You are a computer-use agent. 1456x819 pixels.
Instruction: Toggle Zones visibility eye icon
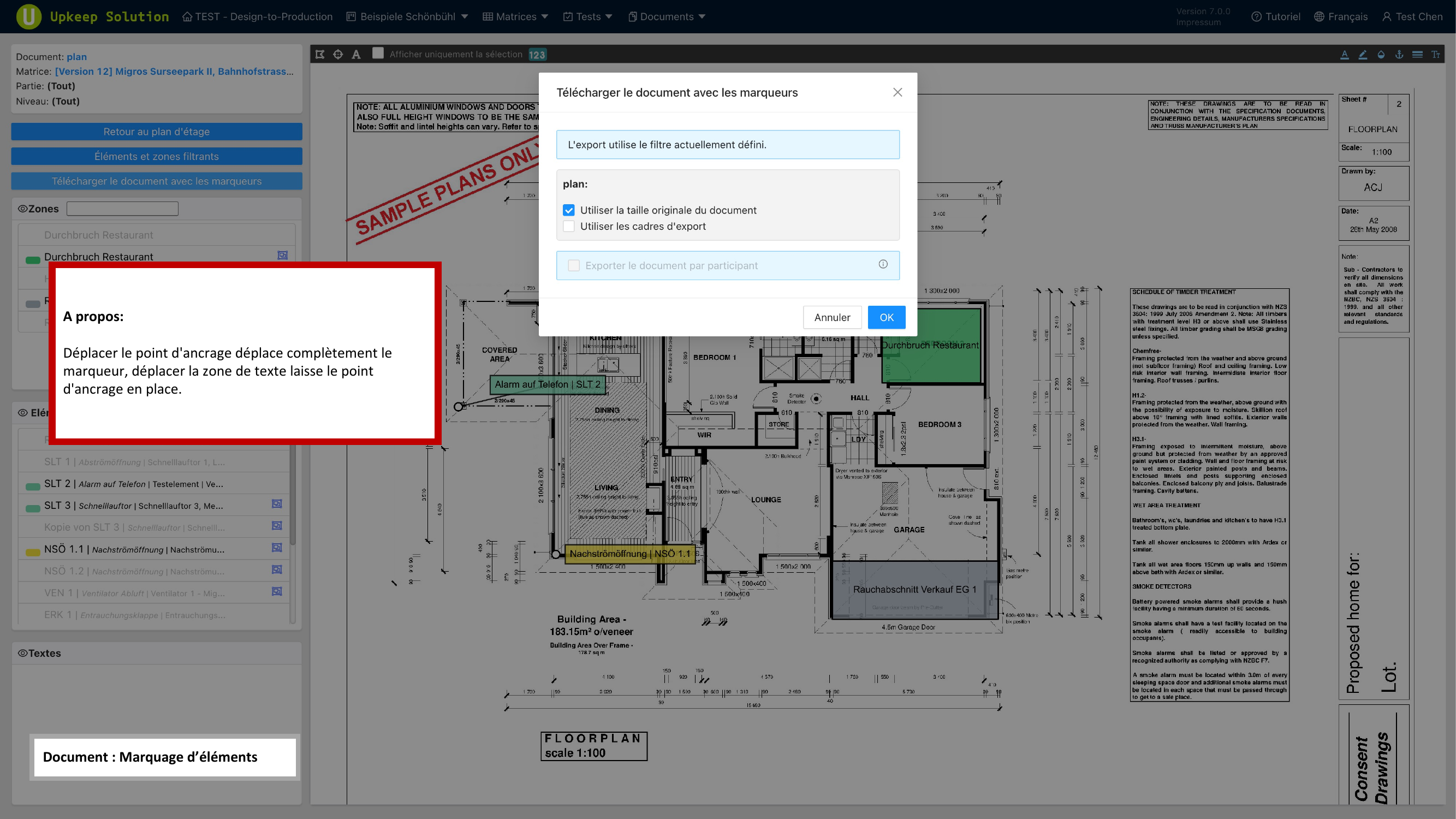(22, 209)
